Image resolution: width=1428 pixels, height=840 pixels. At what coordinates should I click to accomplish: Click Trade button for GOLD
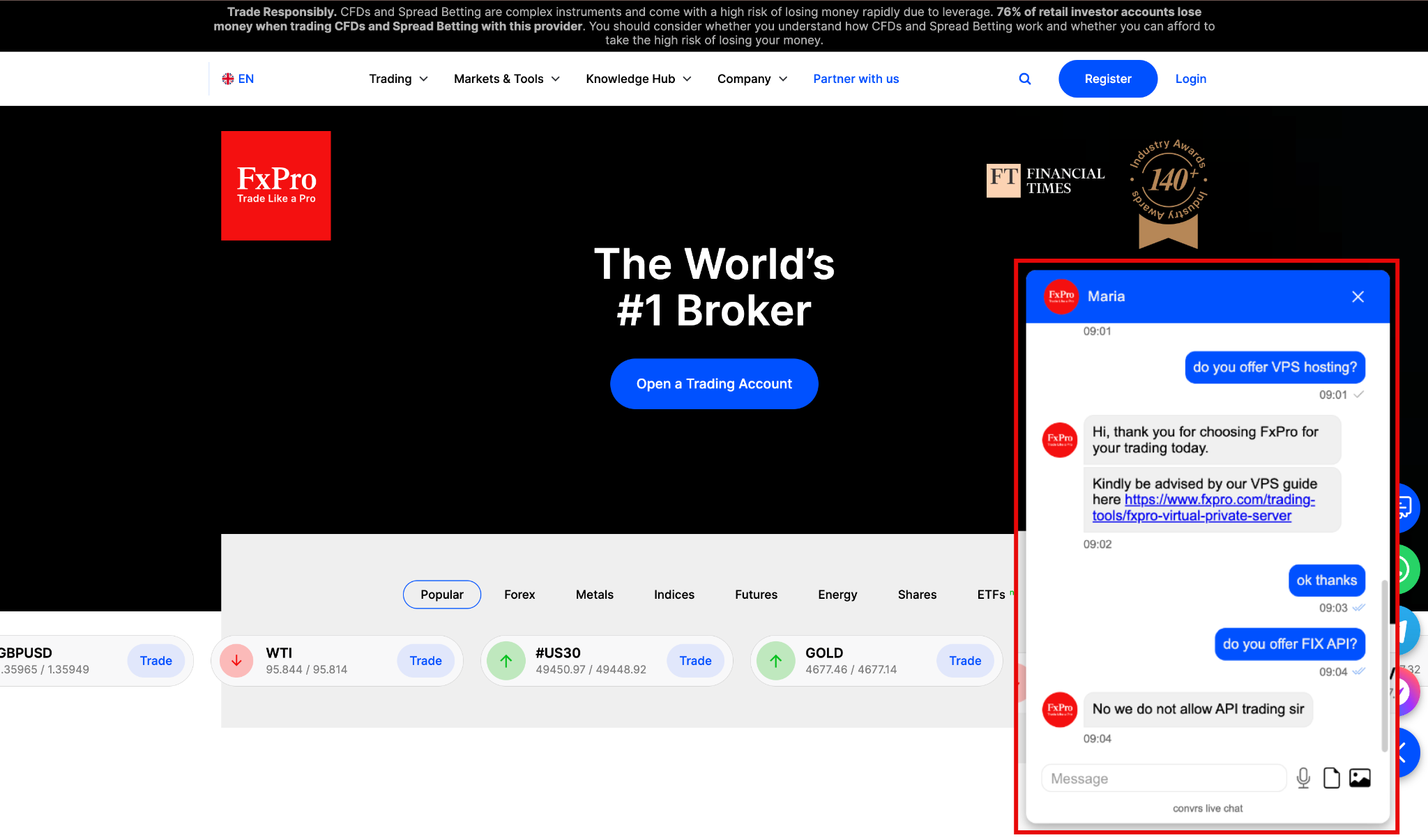tap(965, 661)
